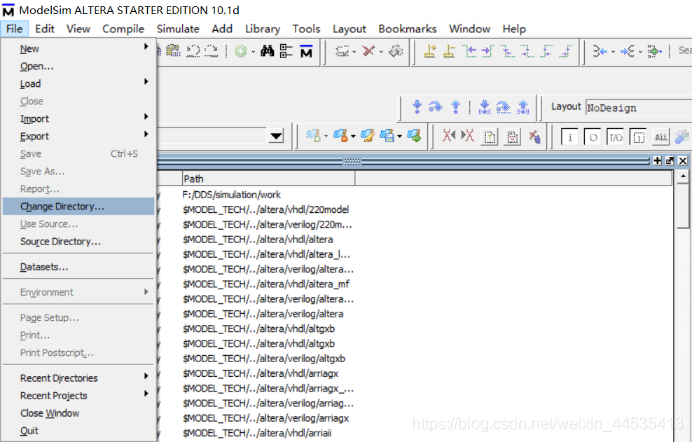Click the 'i' inputs filter icon
Image resolution: width=693 pixels, height=442 pixels.
tap(570, 137)
